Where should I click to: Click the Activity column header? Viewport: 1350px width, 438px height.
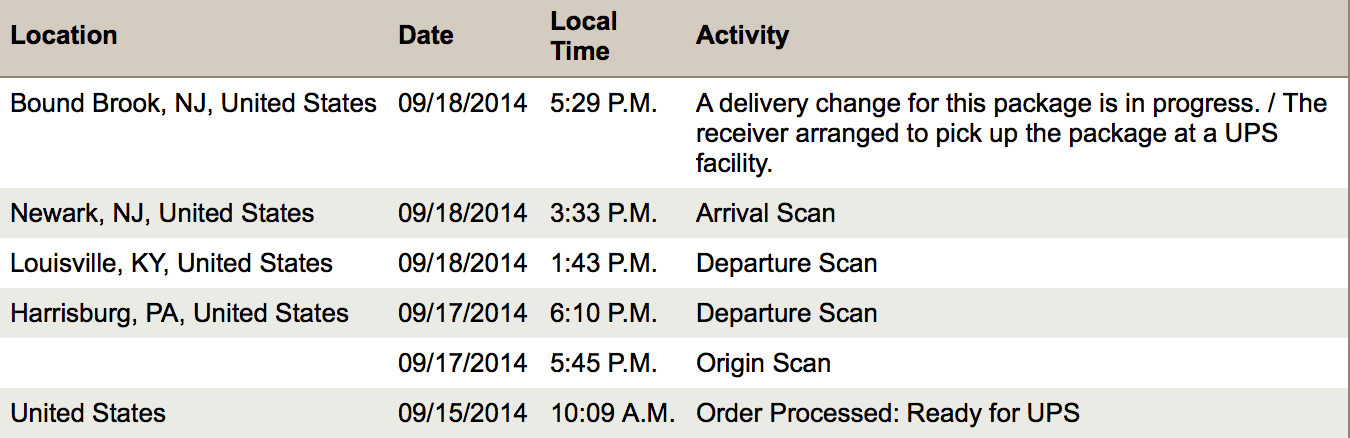742,36
